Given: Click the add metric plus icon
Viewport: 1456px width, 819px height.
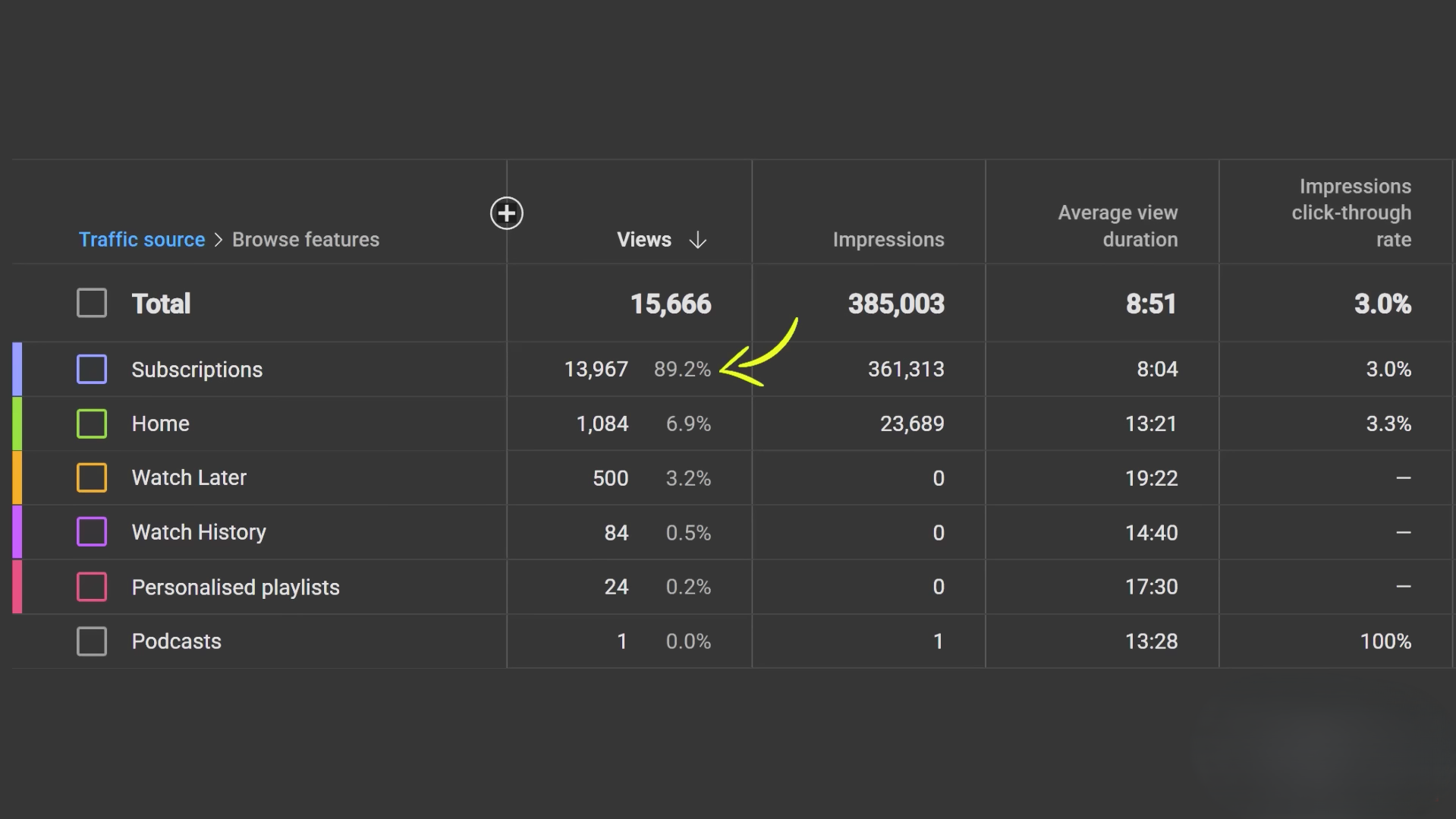Looking at the screenshot, I should [x=506, y=213].
